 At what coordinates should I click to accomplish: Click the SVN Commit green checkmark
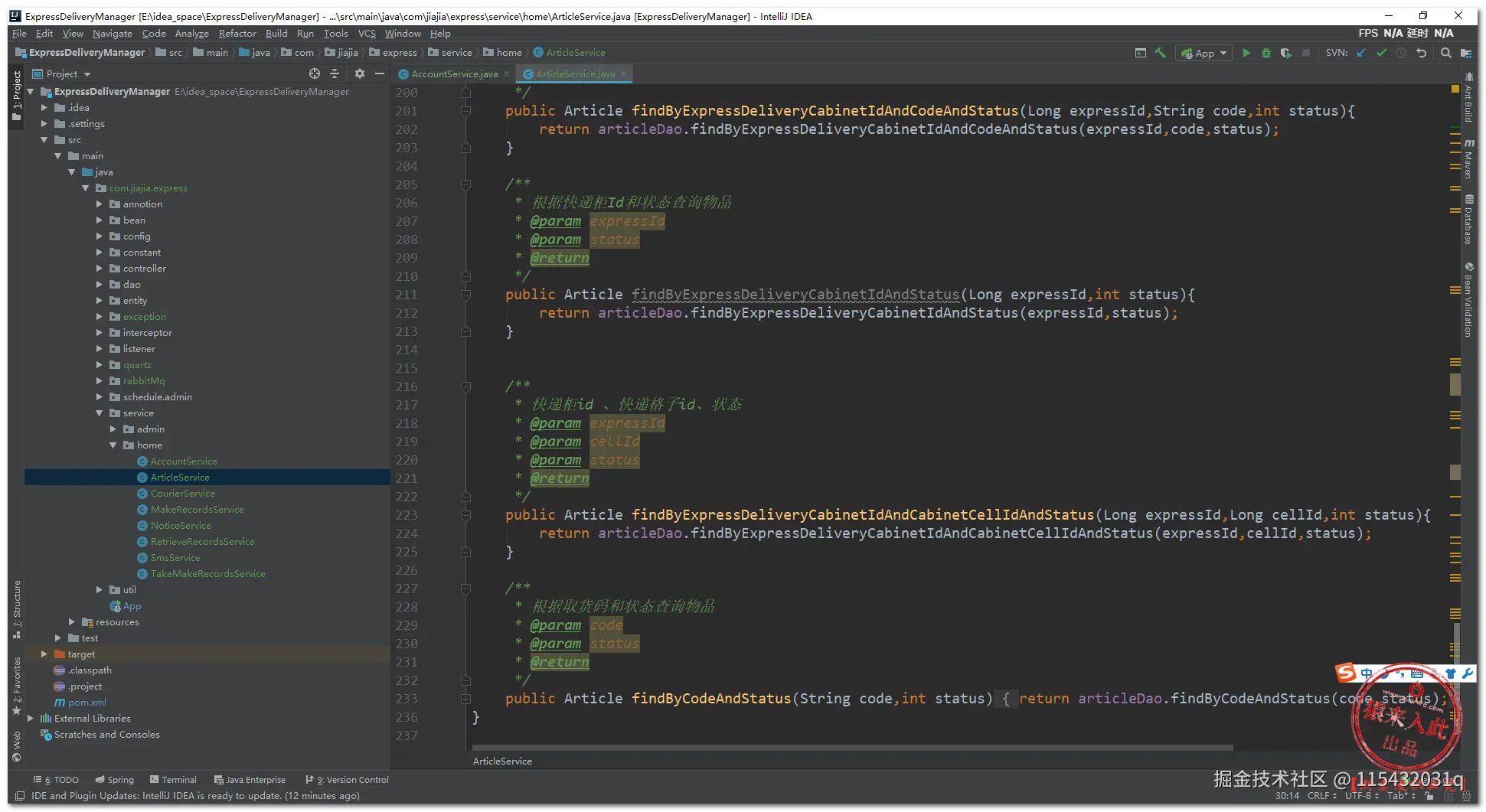tap(1381, 53)
